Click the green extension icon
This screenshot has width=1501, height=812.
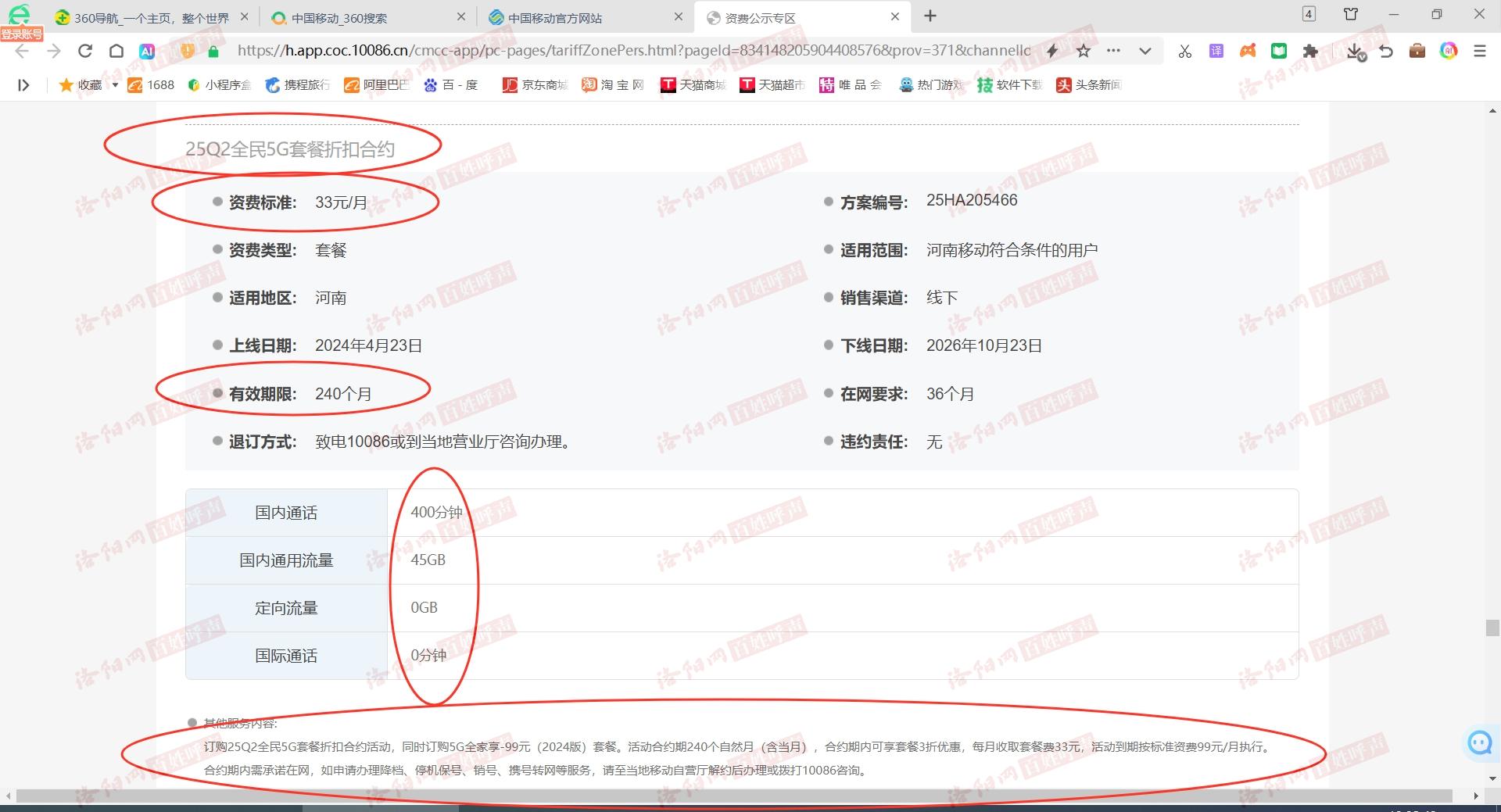tap(1279, 51)
